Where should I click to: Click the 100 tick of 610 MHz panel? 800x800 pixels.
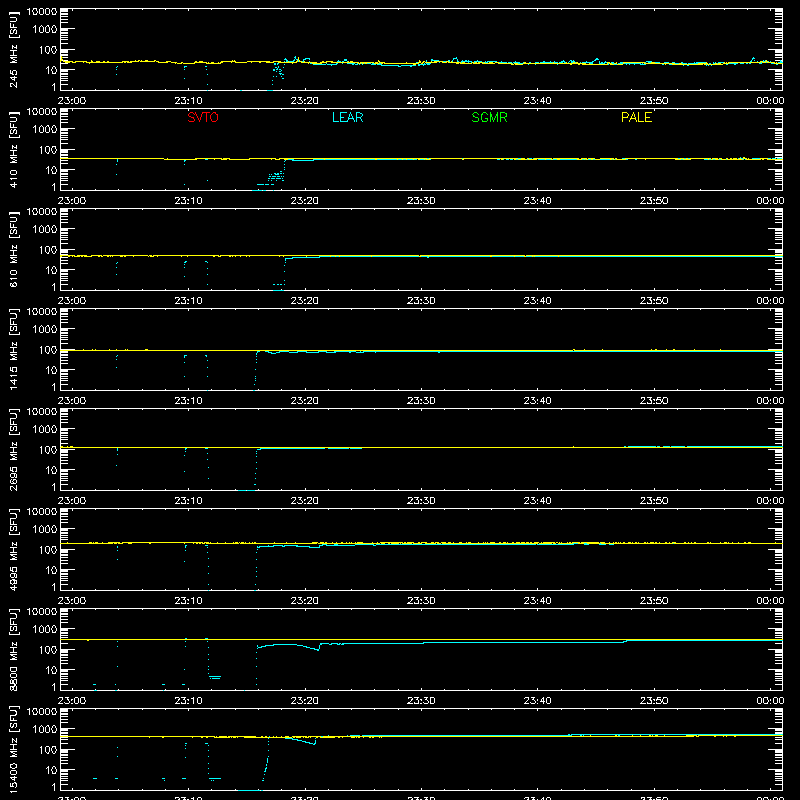point(48,250)
